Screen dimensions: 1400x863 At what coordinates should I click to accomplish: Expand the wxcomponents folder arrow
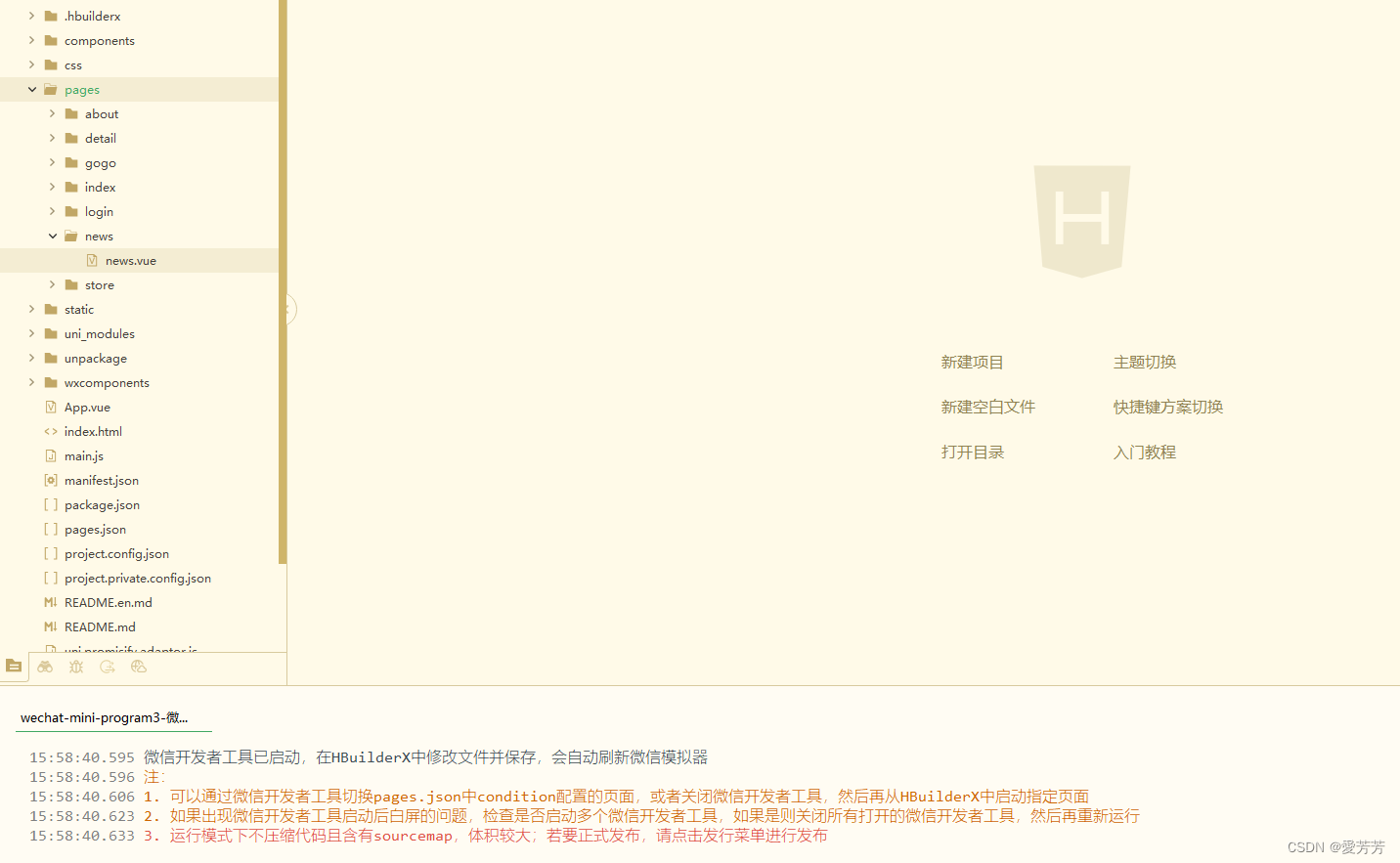31,382
